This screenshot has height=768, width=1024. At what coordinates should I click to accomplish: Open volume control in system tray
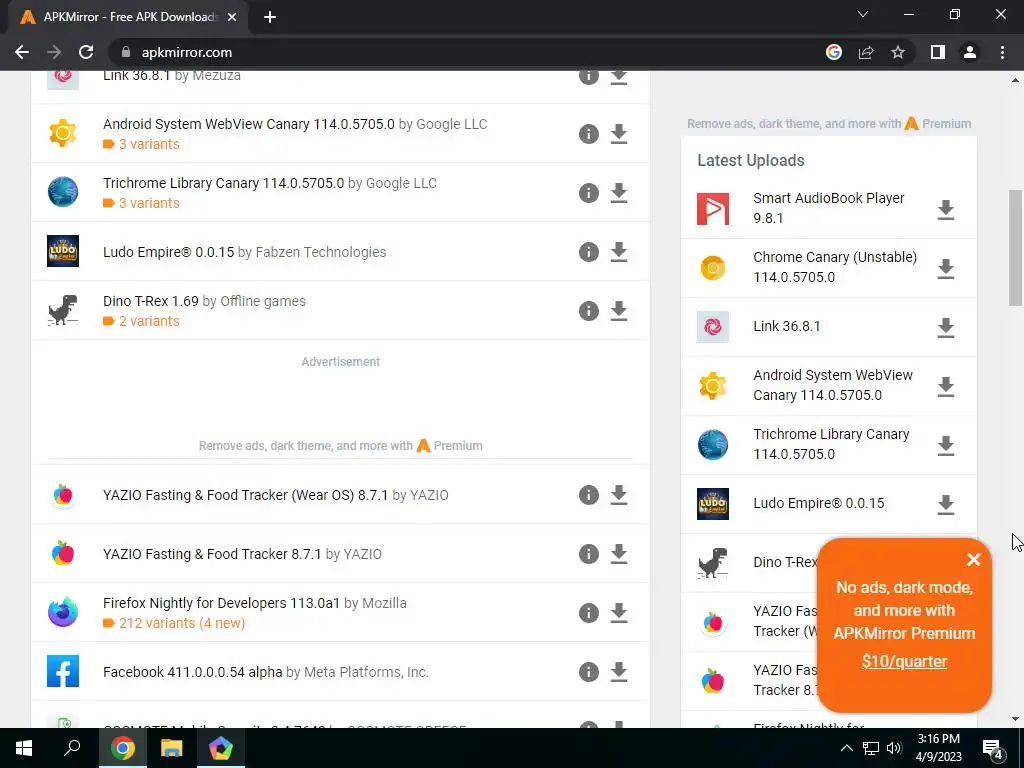[x=895, y=748]
